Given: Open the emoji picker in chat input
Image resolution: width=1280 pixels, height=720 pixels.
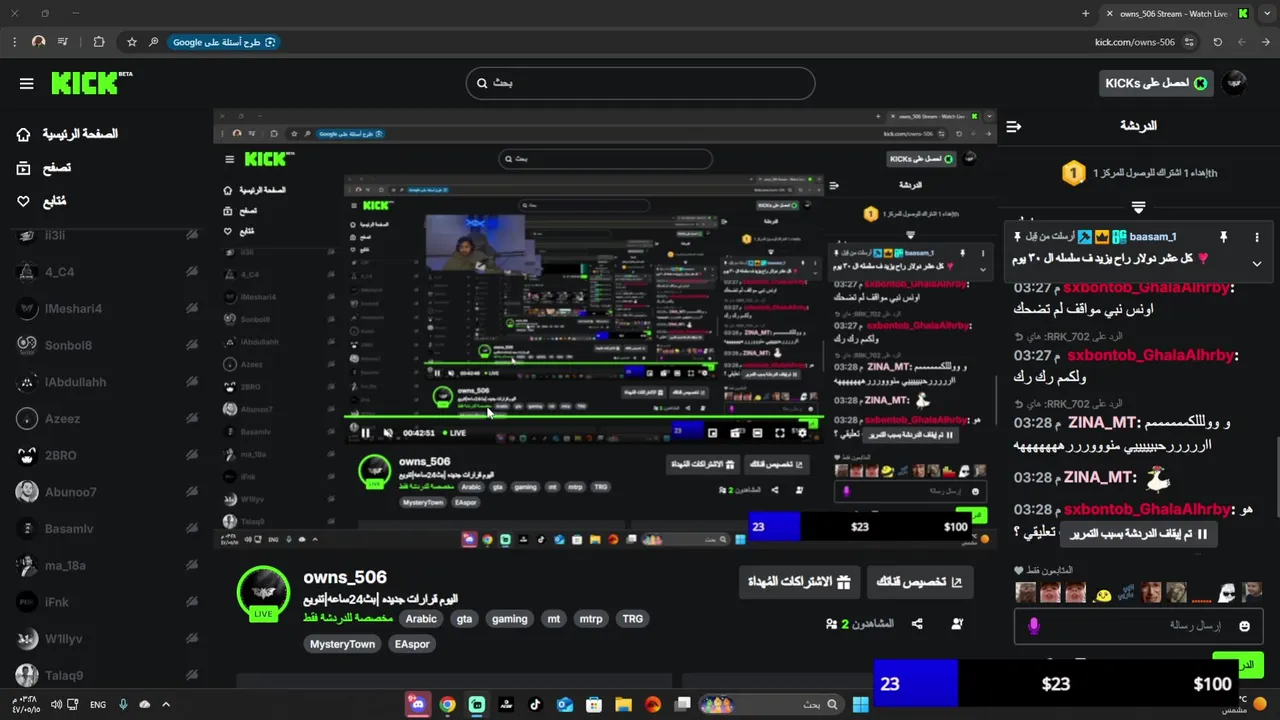Looking at the screenshot, I should point(1244,626).
